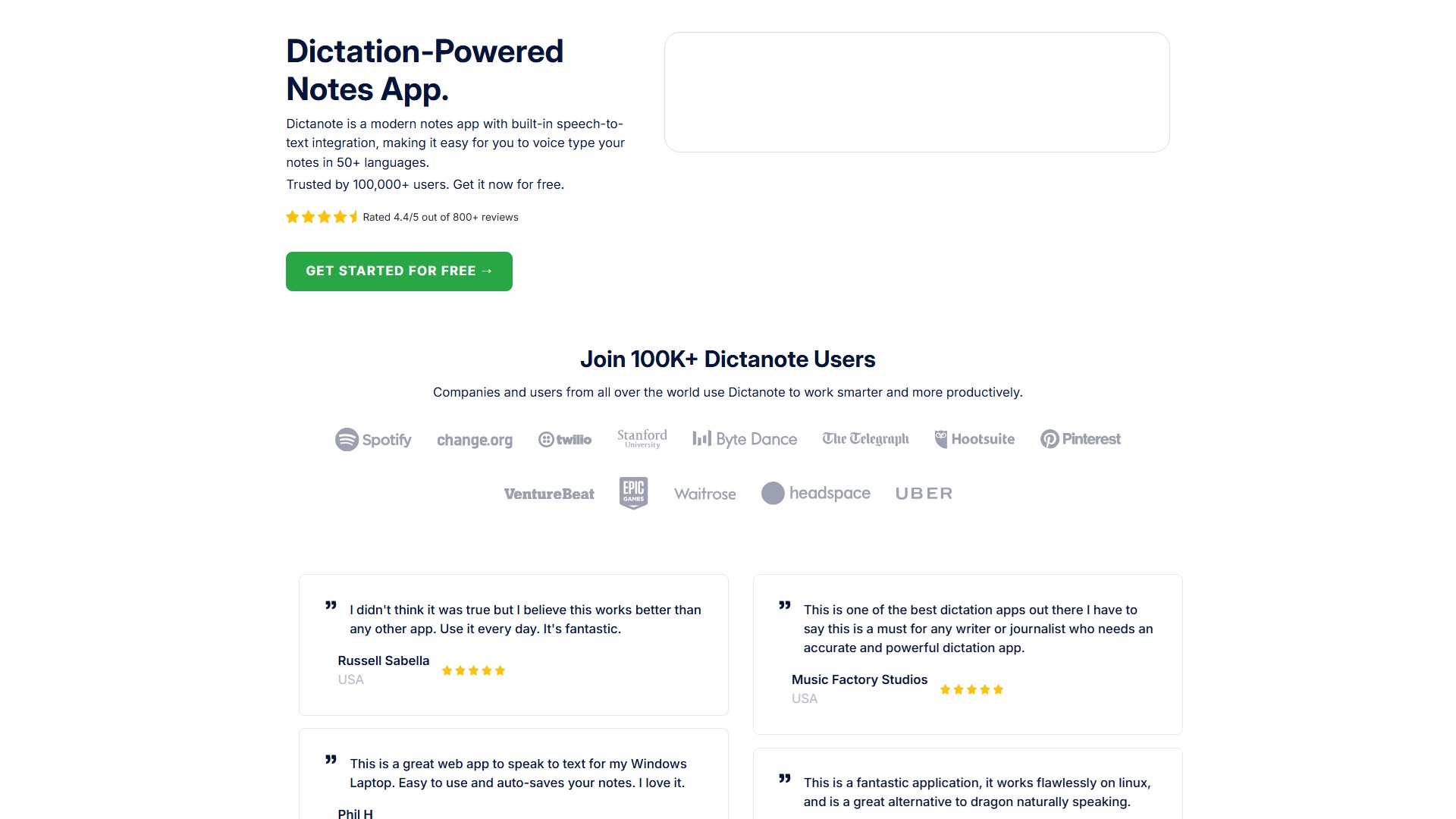Click the hero rating stars
The image size is (1456, 819).
(322, 217)
